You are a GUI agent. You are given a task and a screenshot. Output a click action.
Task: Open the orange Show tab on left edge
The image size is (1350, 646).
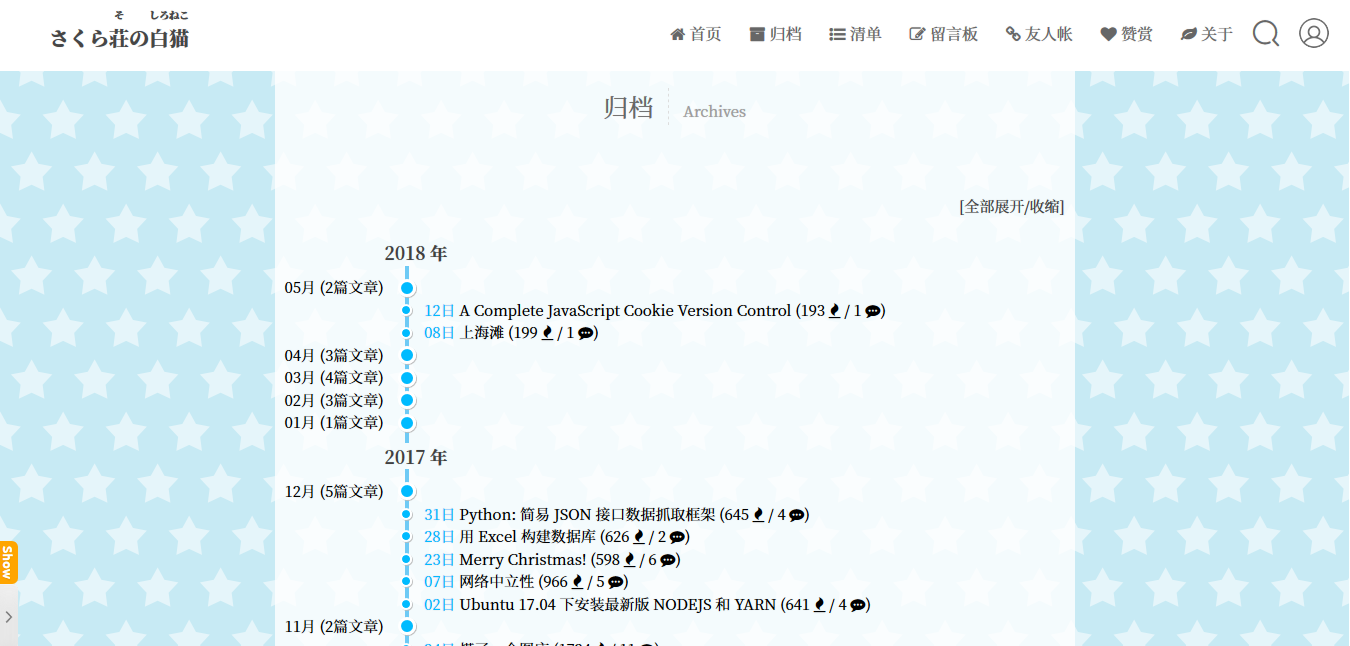[x=7, y=562]
